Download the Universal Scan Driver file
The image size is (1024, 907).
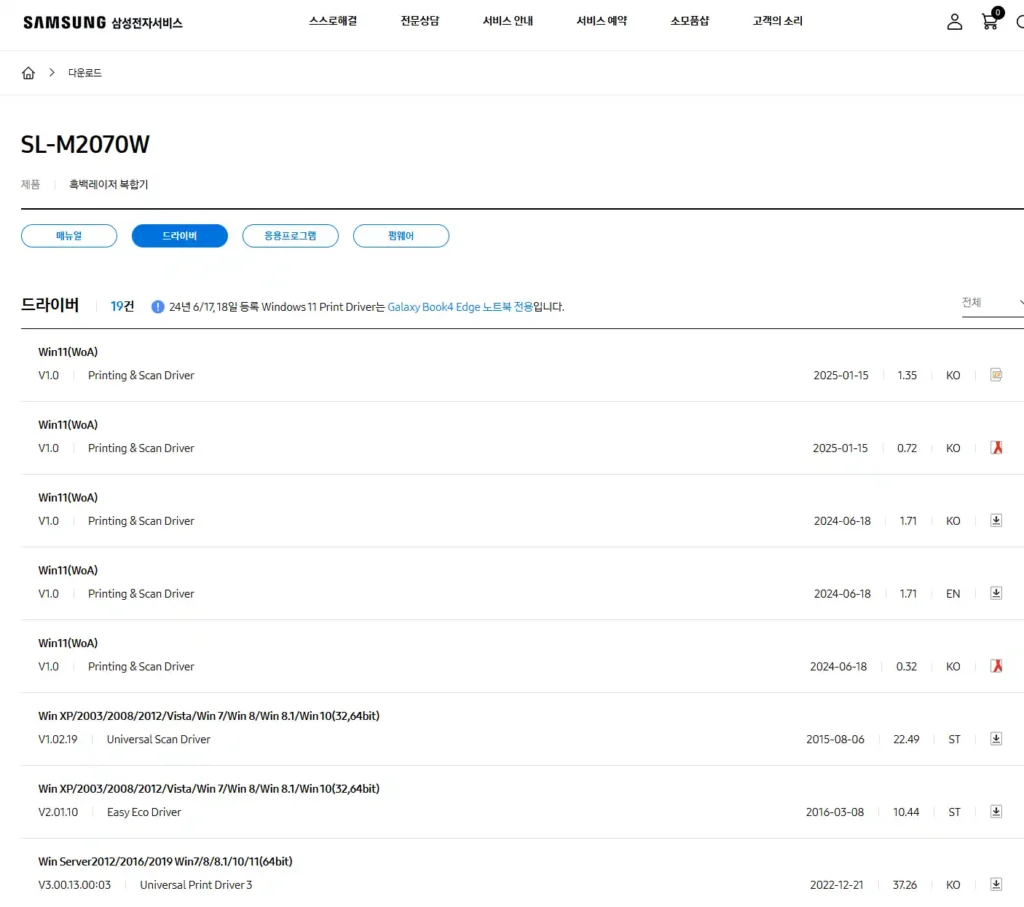click(x=996, y=739)
